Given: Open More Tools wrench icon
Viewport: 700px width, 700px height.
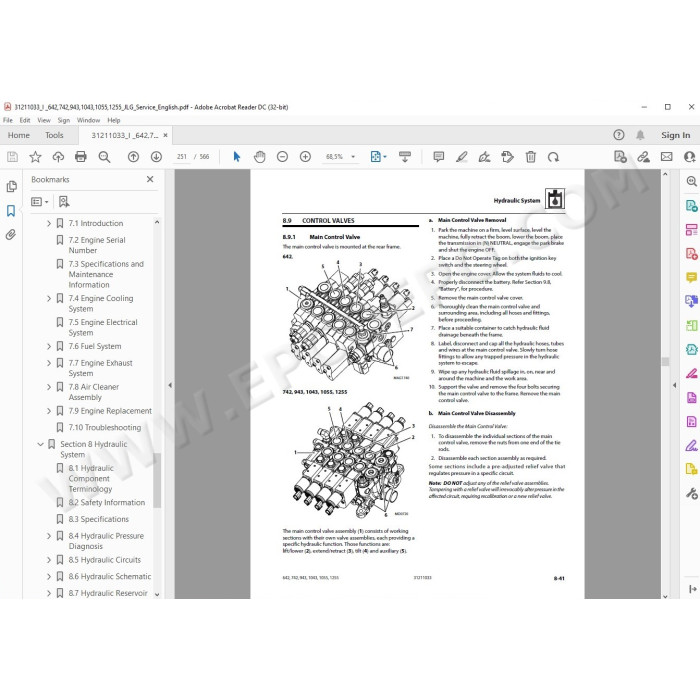Looking at the screenshot, I should [x=691, y=493].
